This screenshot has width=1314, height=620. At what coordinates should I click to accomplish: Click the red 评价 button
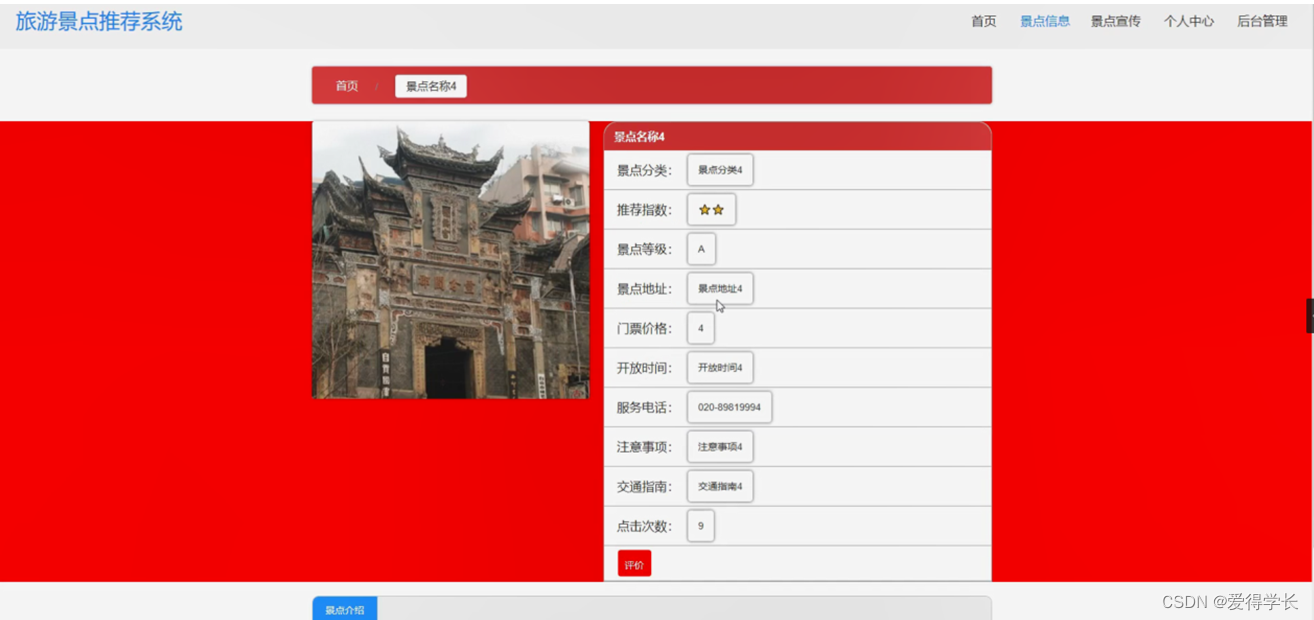pyautogui.click(x=634, y=564)
